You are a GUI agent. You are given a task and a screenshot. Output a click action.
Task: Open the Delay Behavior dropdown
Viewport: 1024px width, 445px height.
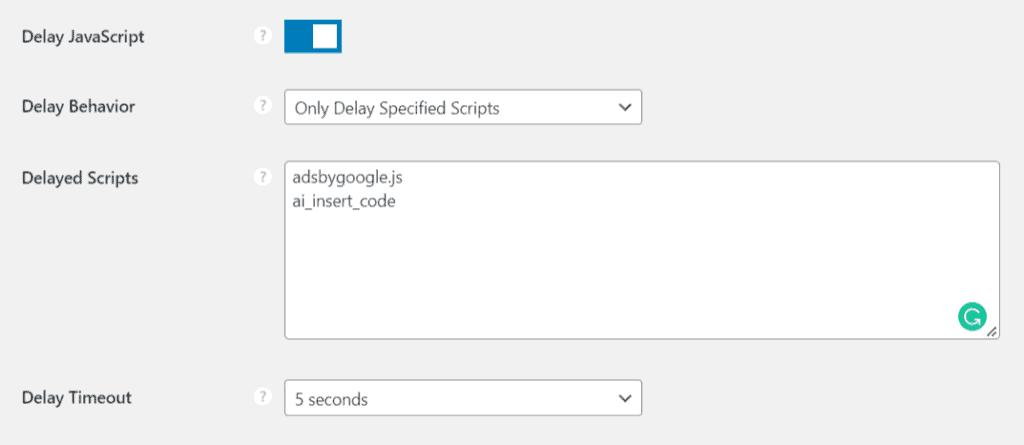tap(462, 108)
